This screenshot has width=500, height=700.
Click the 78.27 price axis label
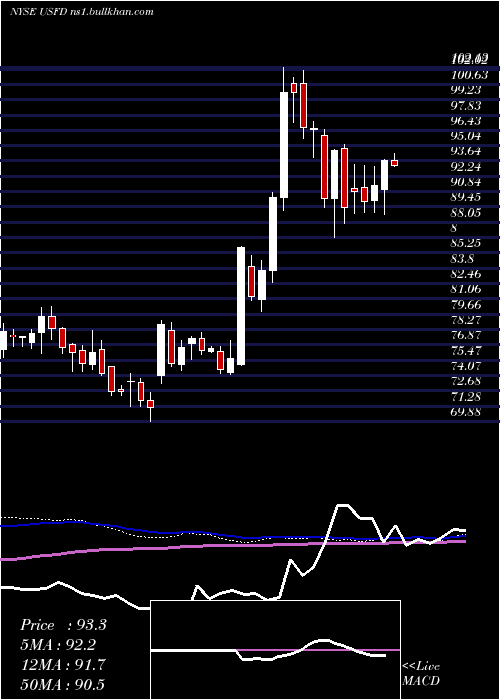pos(466,320)
